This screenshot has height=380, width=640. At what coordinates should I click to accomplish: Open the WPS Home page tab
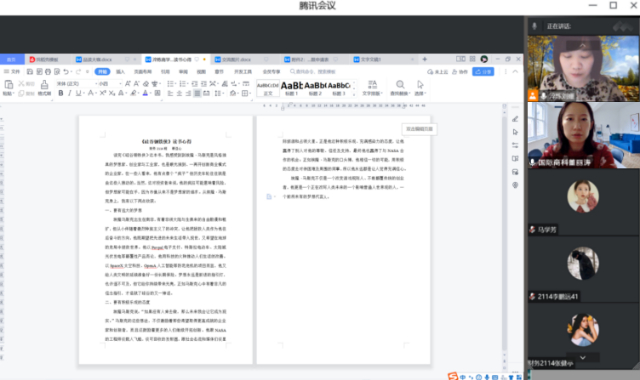[12, 60]
